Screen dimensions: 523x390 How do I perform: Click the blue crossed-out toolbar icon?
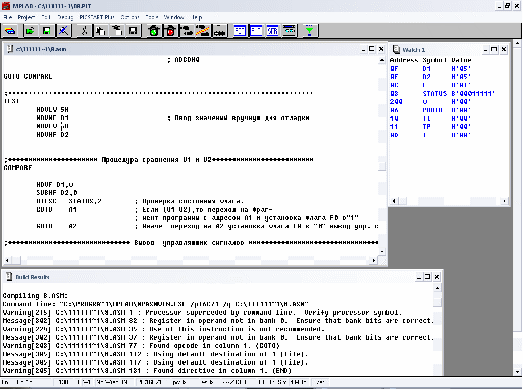tap(63, 31)
